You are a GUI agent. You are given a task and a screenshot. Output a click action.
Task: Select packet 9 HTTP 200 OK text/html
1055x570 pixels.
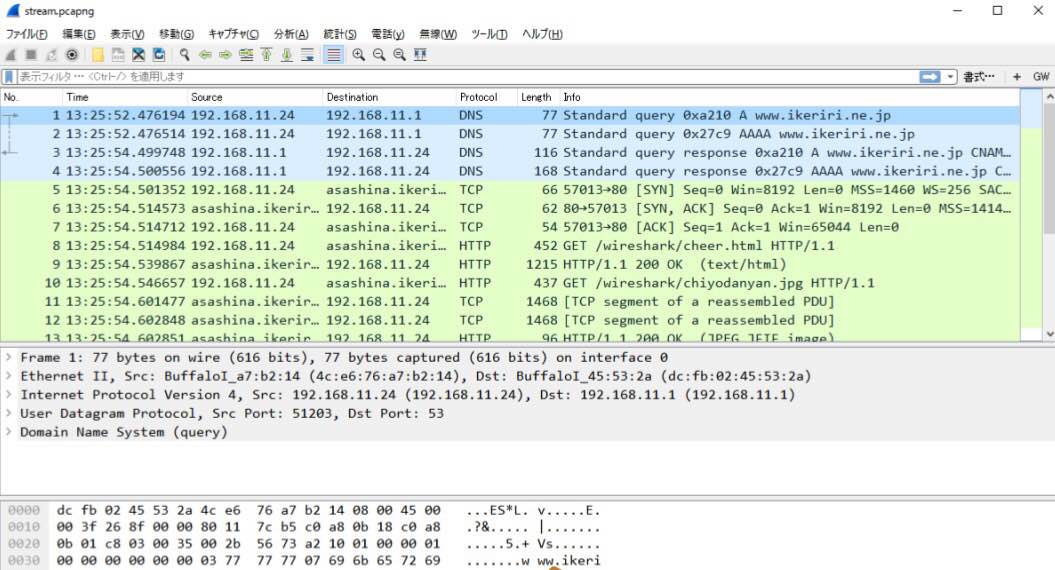pos(511,264)
